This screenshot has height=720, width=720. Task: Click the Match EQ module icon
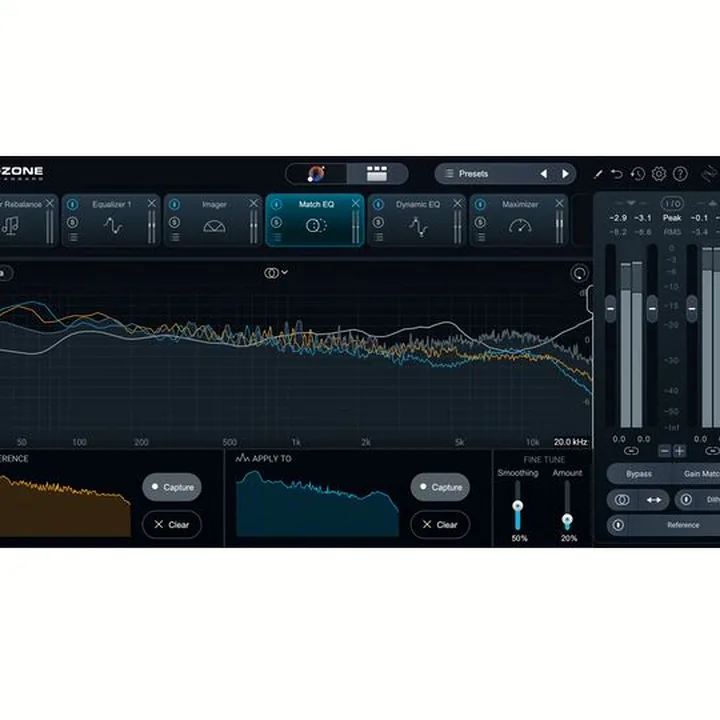[316, 225]
